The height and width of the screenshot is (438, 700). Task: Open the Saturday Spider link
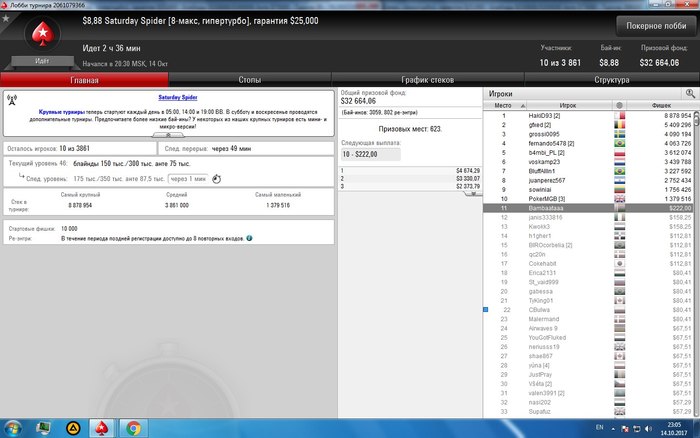point(178,97)
